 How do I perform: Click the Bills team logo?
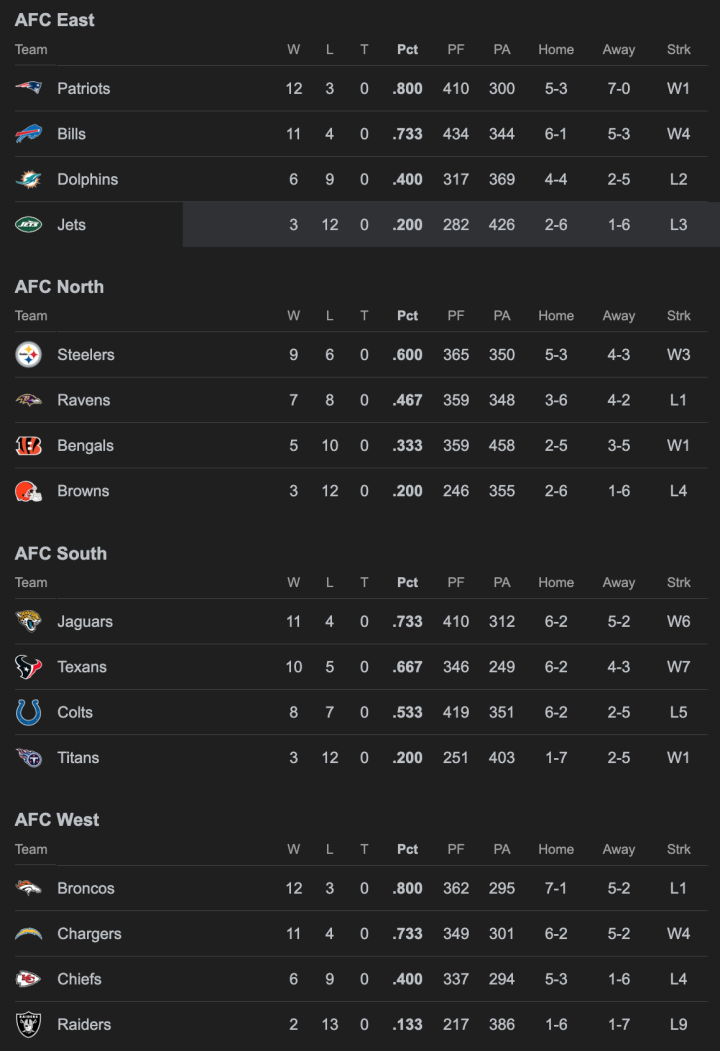(x=29, y=133)
